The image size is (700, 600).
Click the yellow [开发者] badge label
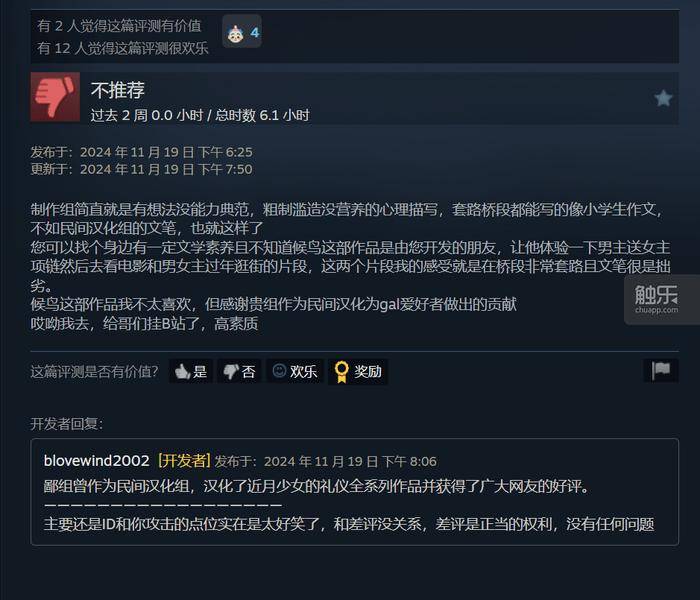point(184,461)
